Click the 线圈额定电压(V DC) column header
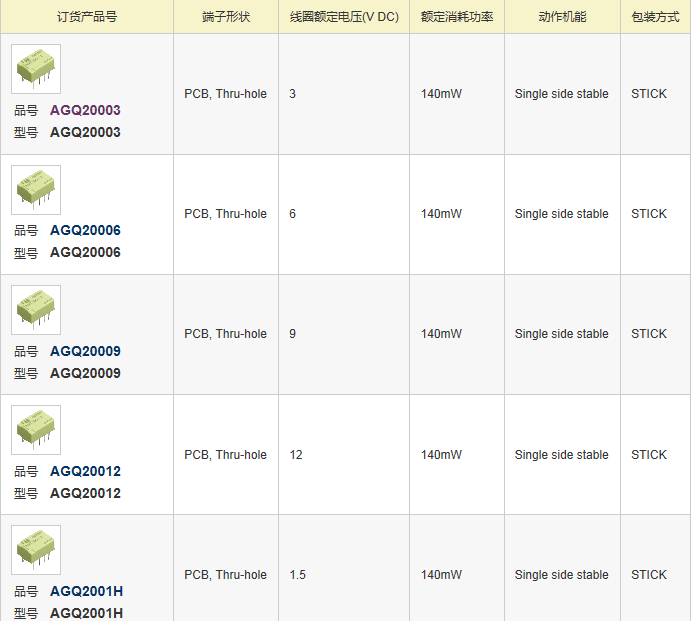This screenshot has width=696, height=621. tap(344, 17)
